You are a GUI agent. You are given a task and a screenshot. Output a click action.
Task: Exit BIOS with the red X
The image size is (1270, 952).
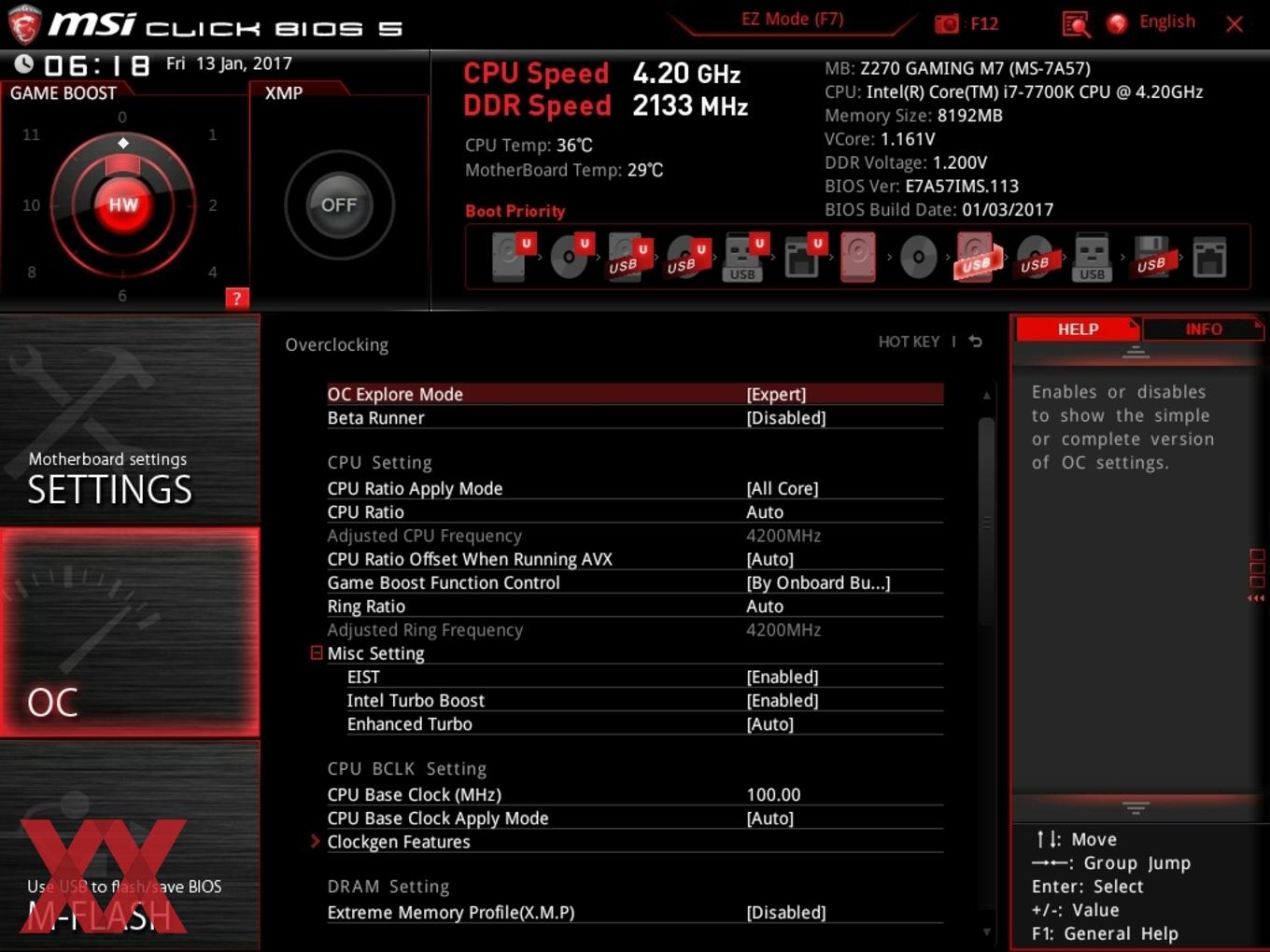click(1235, 24)
